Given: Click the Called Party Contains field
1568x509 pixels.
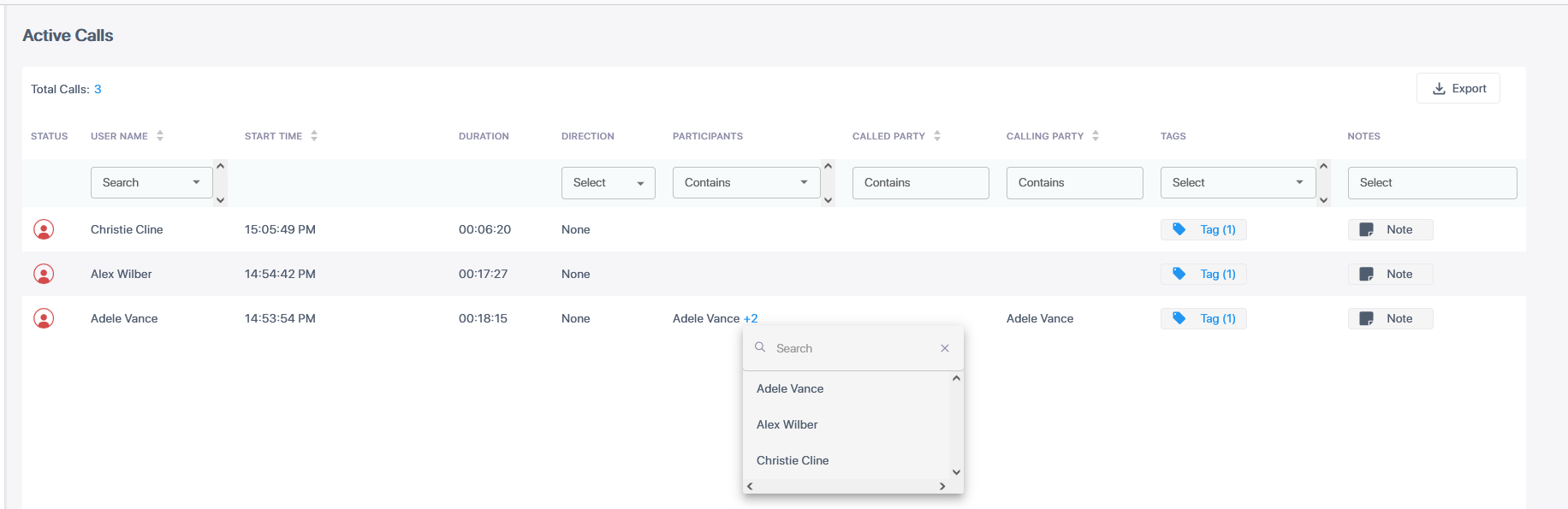Looking at the screenshot, I should coord(921,182).
